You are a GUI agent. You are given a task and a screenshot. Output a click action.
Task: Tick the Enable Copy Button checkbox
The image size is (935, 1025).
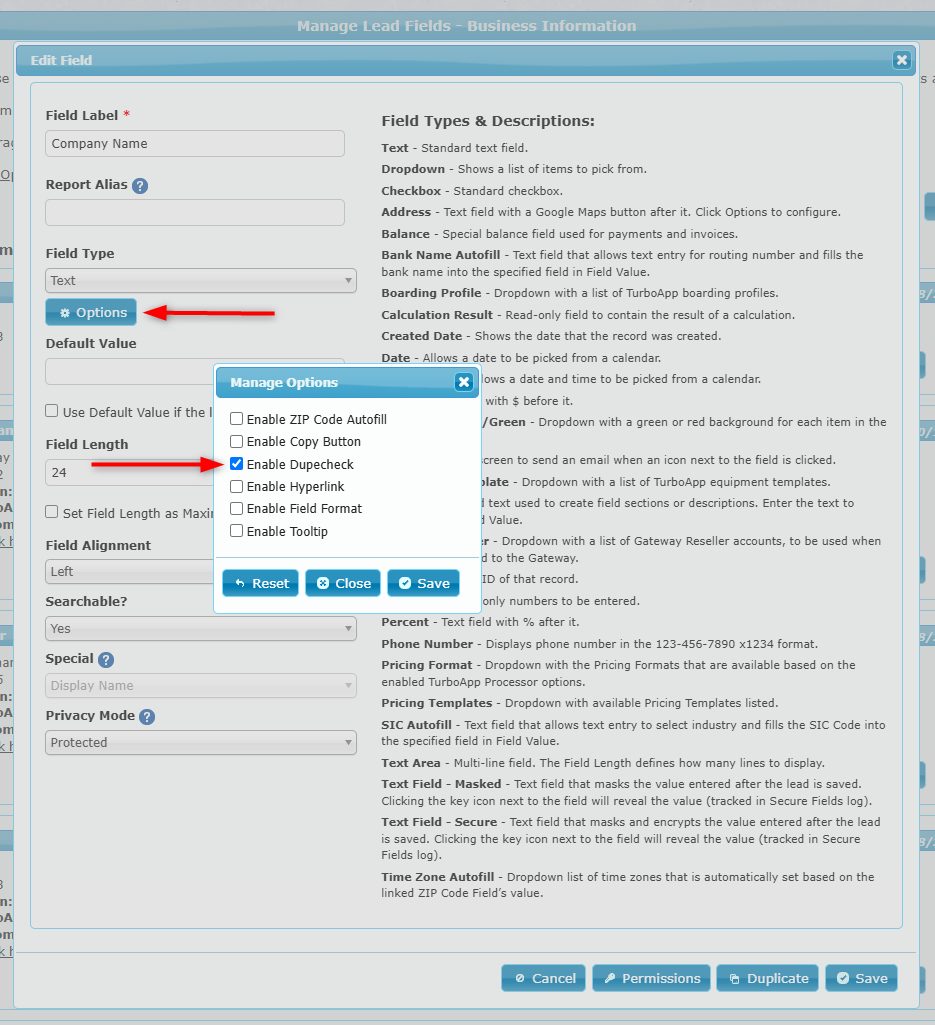click(237, 441)
